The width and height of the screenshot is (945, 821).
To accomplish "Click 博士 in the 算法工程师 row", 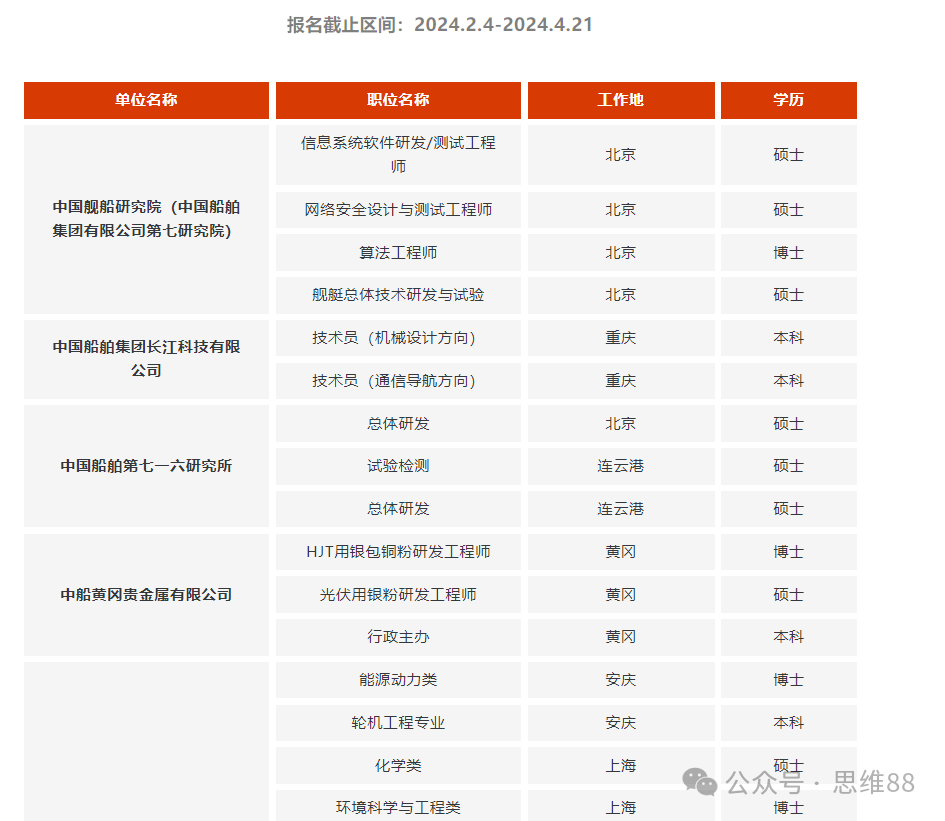I will point(788,253).
